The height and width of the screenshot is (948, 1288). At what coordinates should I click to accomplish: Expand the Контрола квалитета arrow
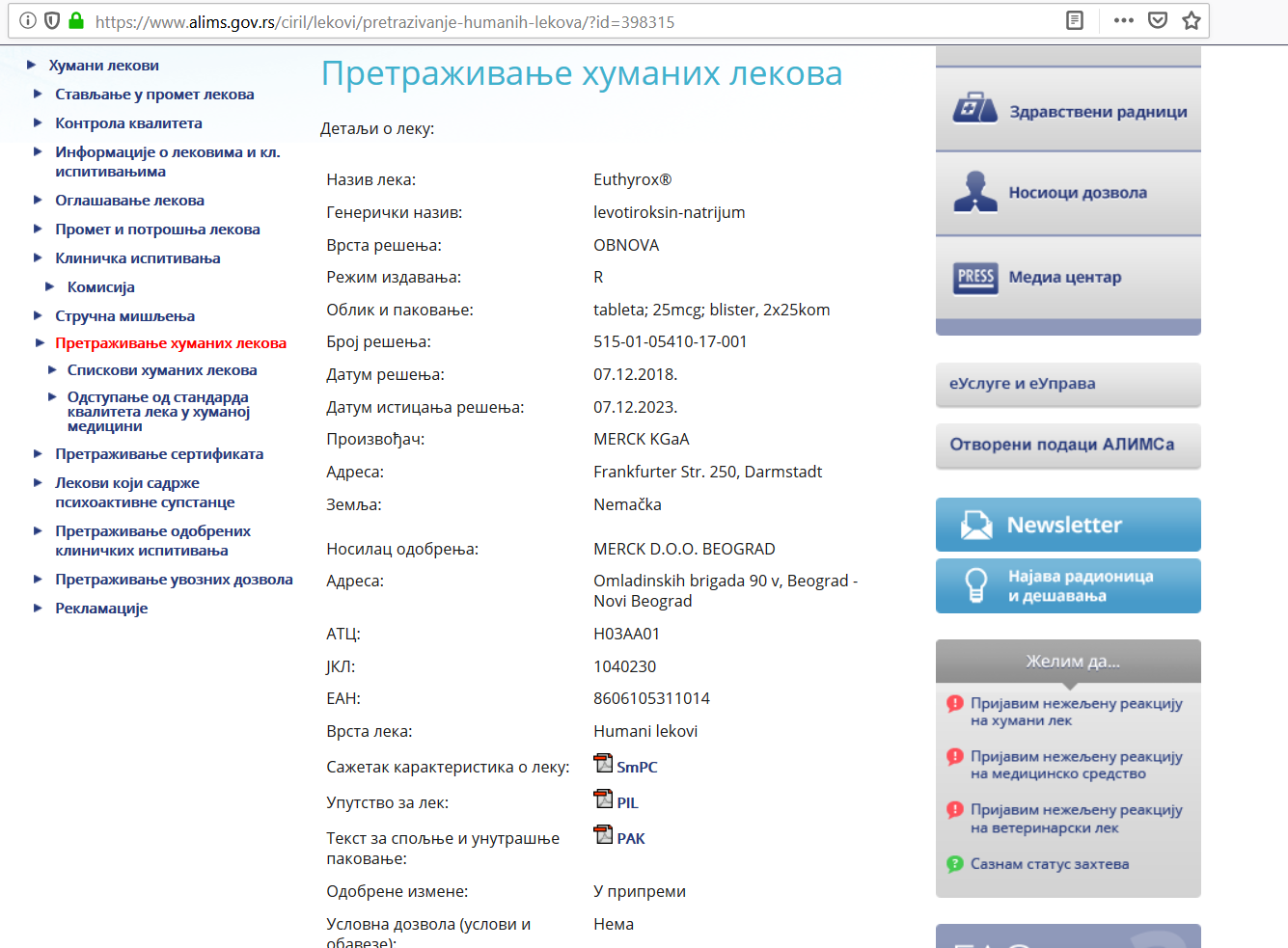click(x=38, y=122)
